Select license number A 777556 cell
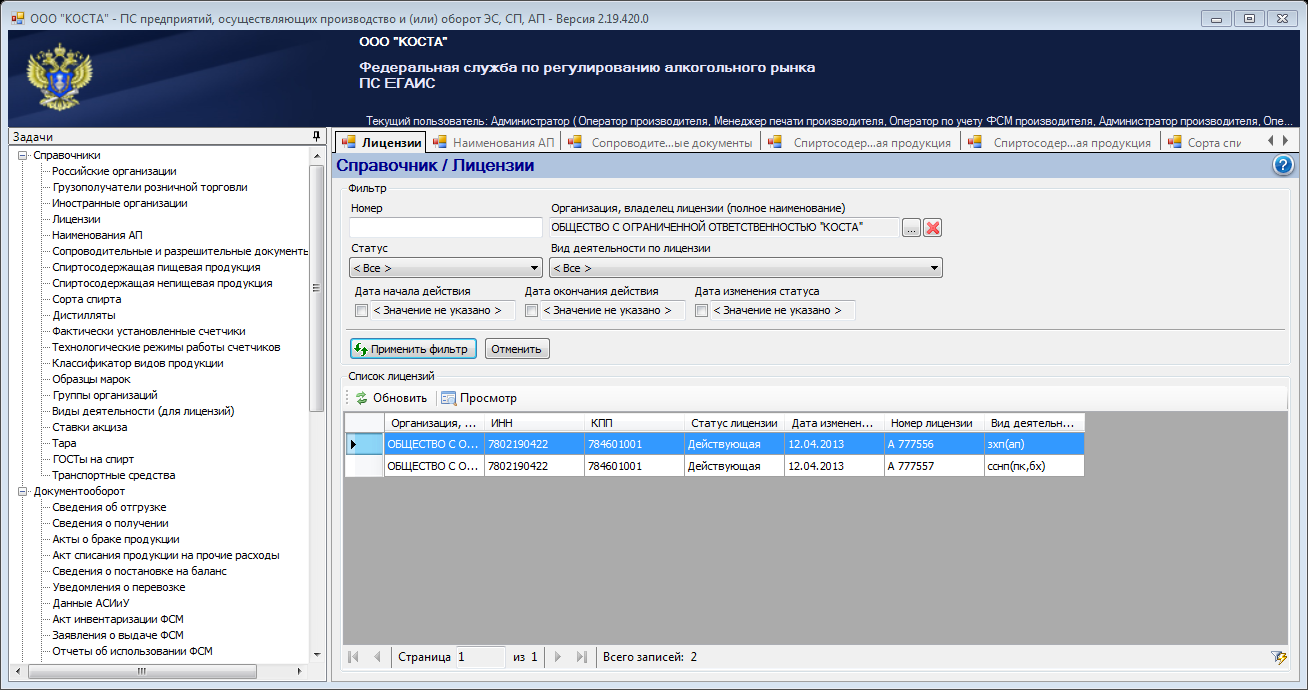Viewport: 1308px width, 690px height. pyautogui.click(x=934, y=443)
